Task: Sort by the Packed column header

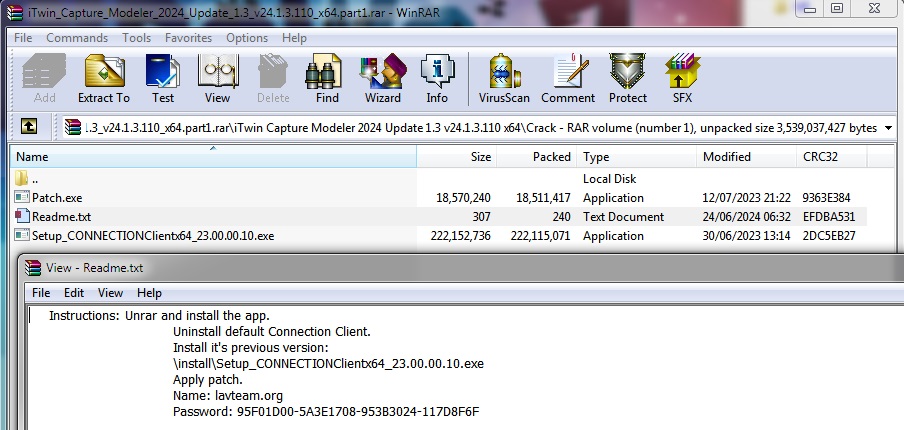Action: (x=537, y=157)
